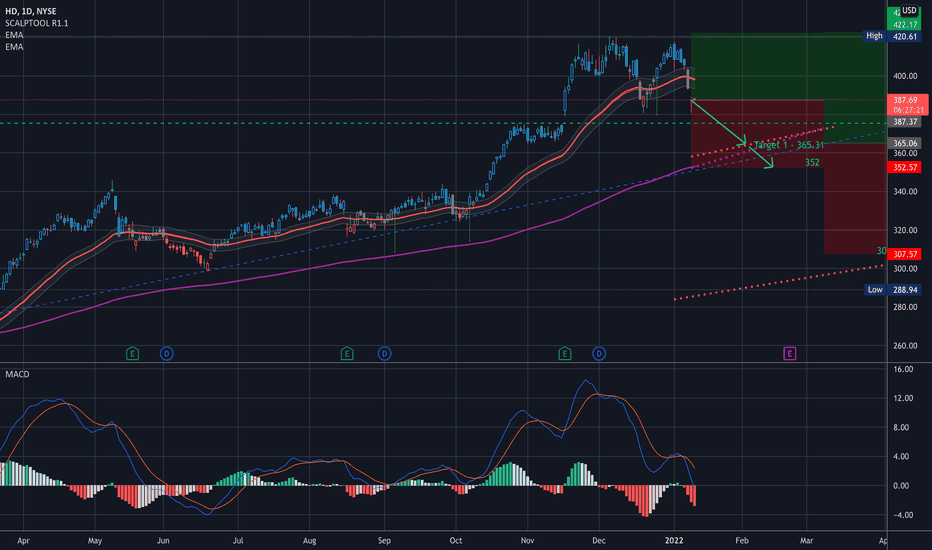Viewport: 932px width, 550px height.
Task: Click the HD, 1D, NYSE symbol title
Action: pyautogui.click(x=30, y=11)
